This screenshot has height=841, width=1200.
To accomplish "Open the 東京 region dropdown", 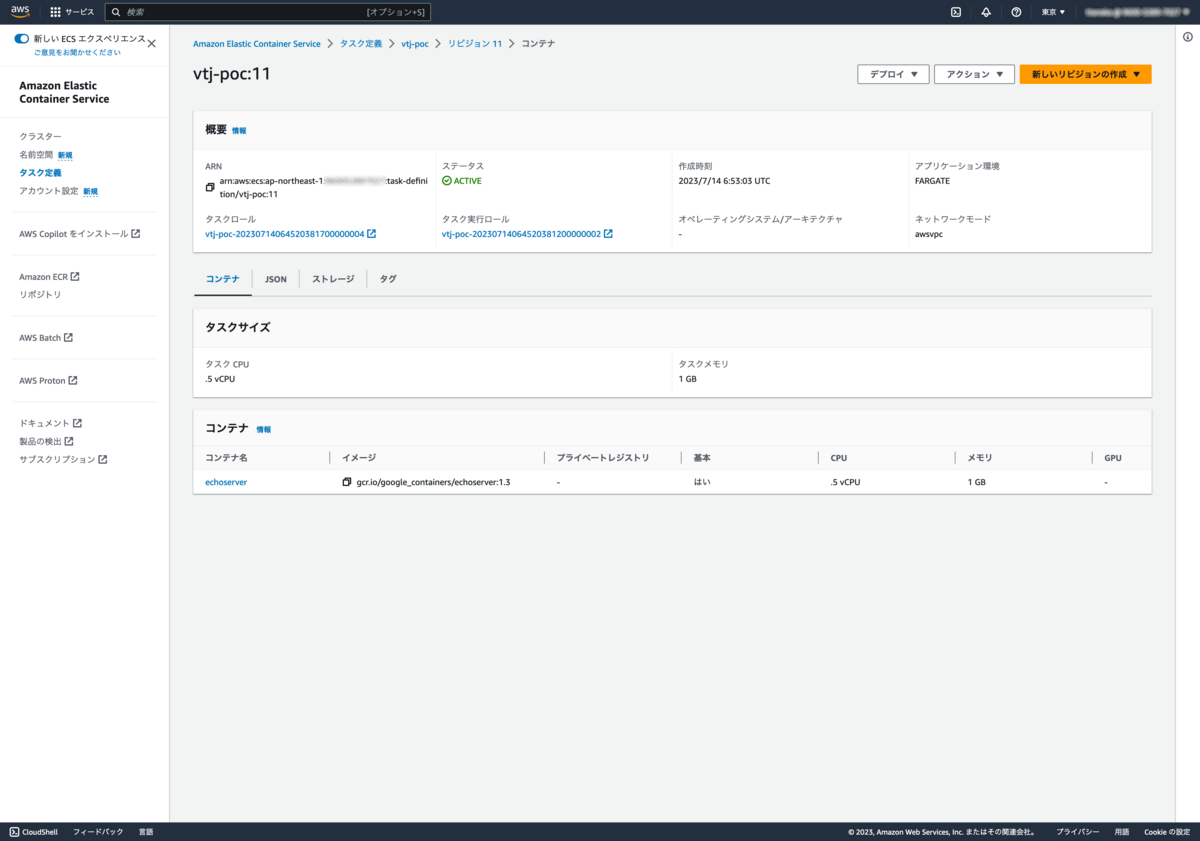I will (1053, 12).
